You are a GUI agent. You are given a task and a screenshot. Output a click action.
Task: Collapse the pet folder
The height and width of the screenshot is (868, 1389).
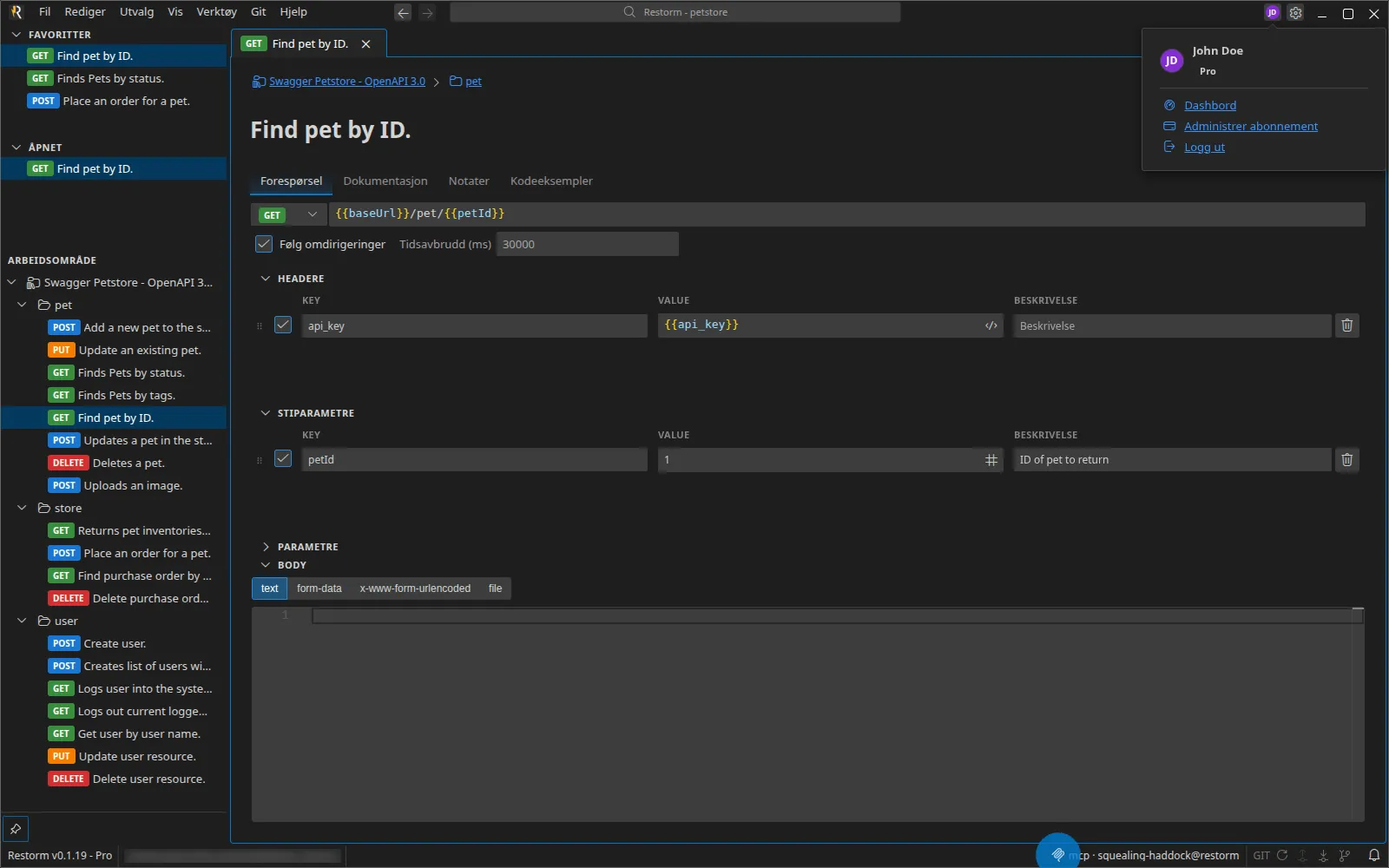click(23, 306)
